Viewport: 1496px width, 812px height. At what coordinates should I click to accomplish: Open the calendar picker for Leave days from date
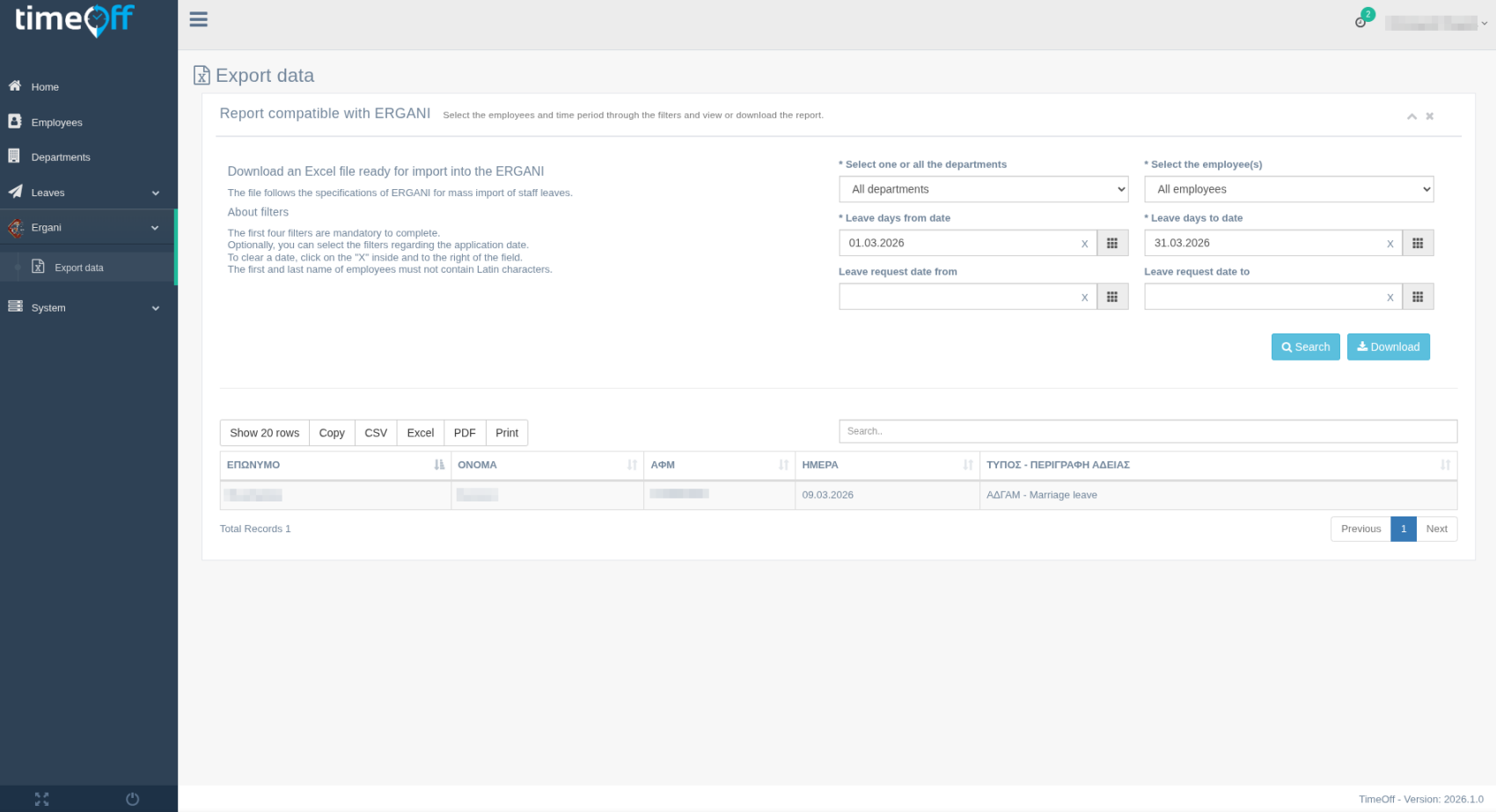[1111, 243]
